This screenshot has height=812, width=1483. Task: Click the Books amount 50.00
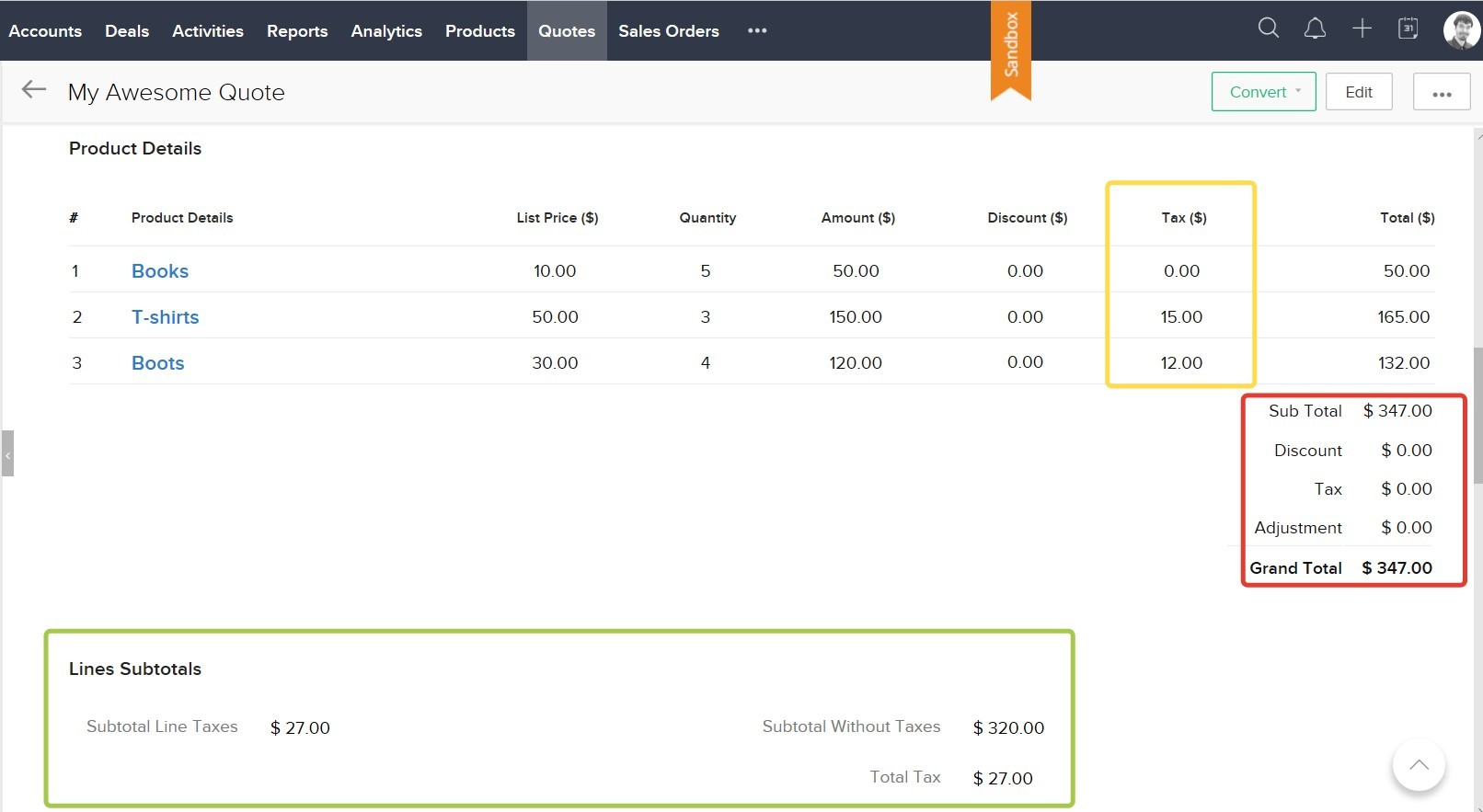[x=856, y=271]
